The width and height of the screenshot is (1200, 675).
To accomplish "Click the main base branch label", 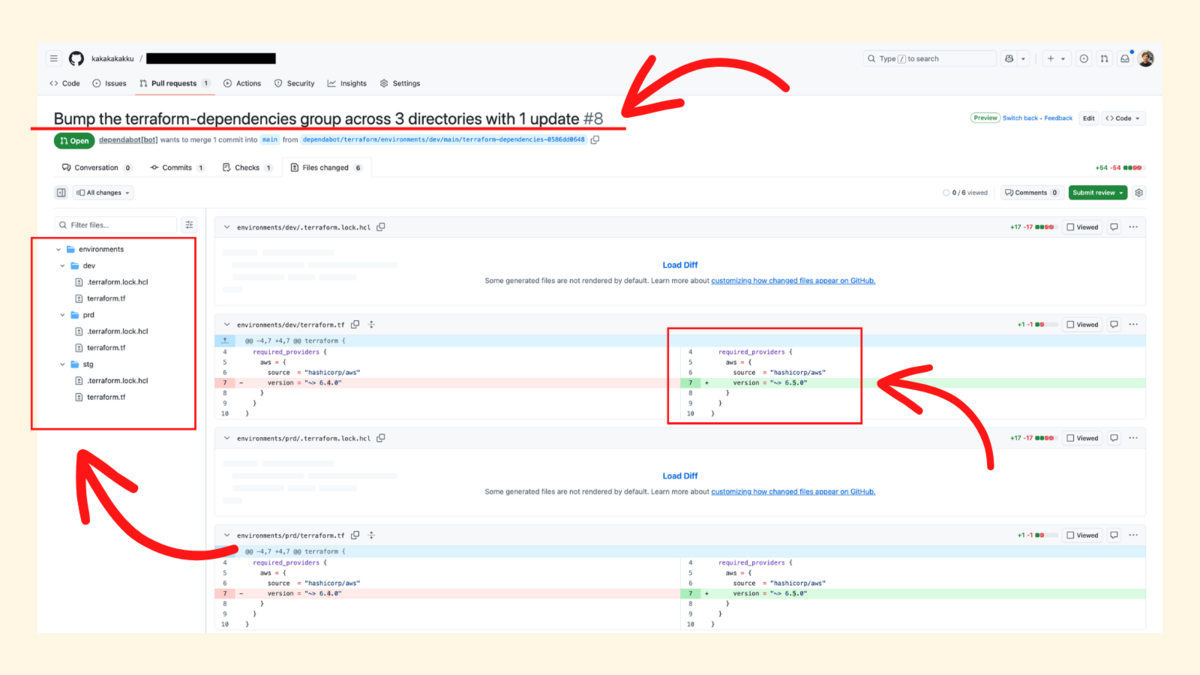I will (270, 140).
